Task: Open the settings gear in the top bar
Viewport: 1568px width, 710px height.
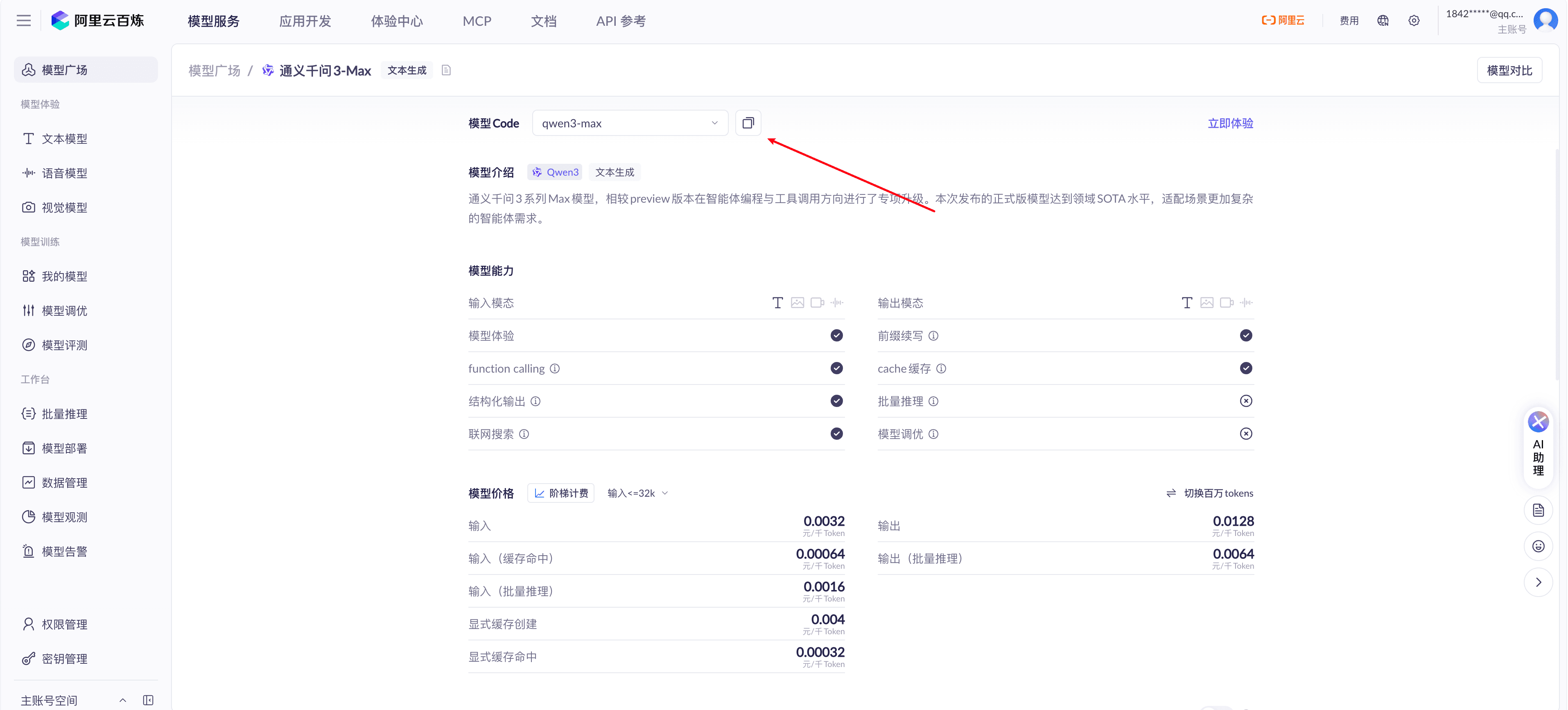Action: [1413, 20]
